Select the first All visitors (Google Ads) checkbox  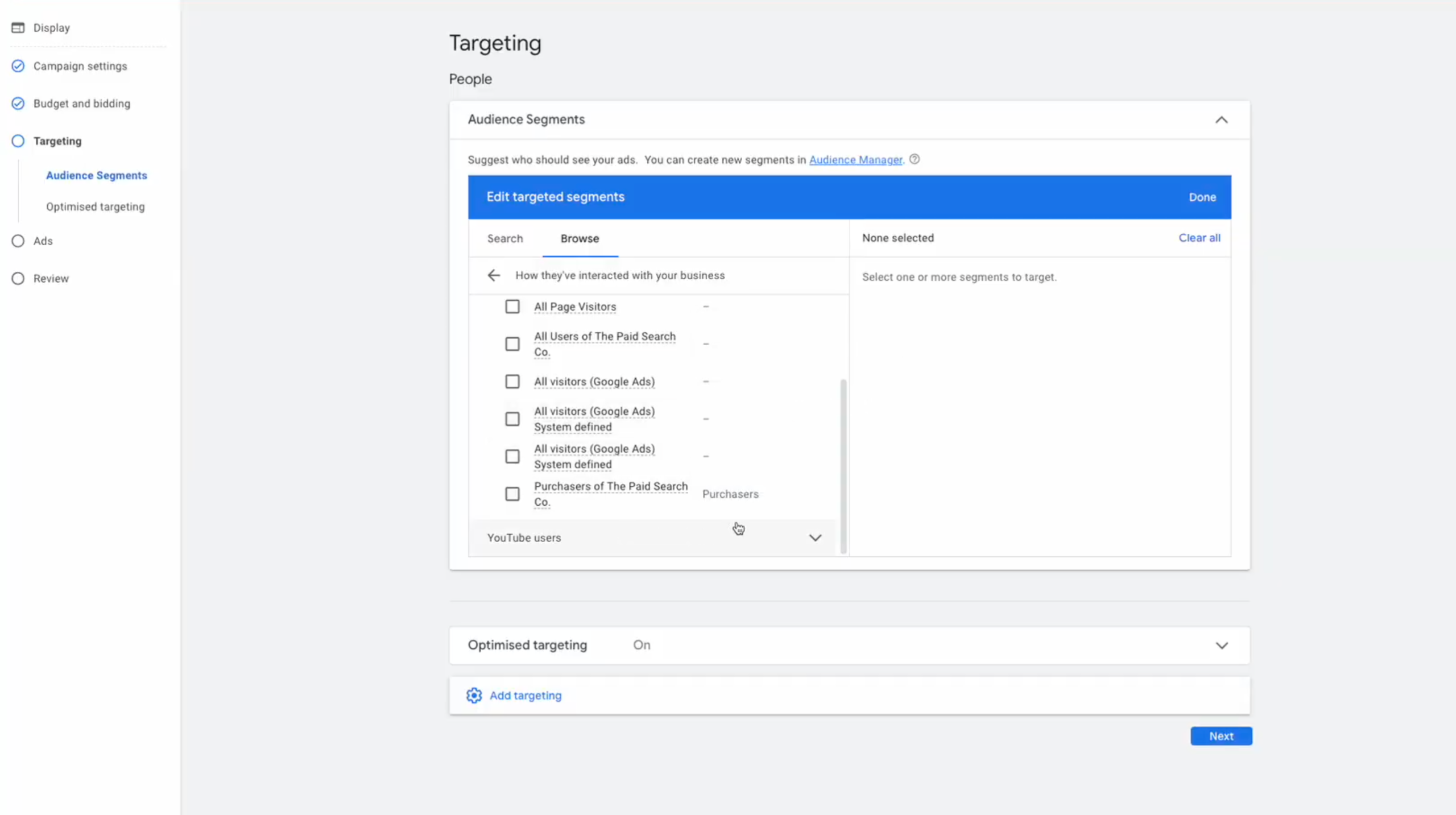click(x=512, y=382)
